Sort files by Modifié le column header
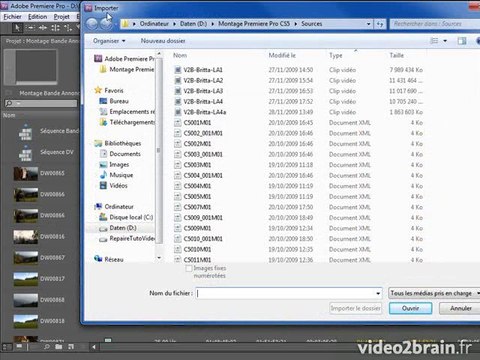Viewport: 480px width, 360px height. point(282,55)
